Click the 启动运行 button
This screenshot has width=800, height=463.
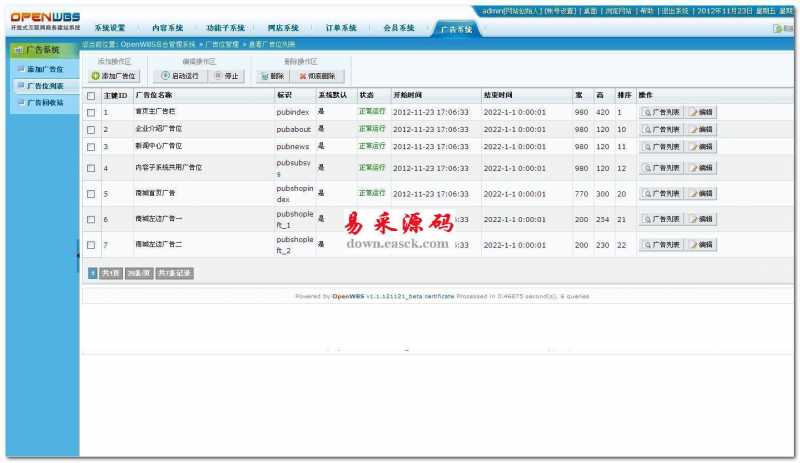(x=180, y=76)
